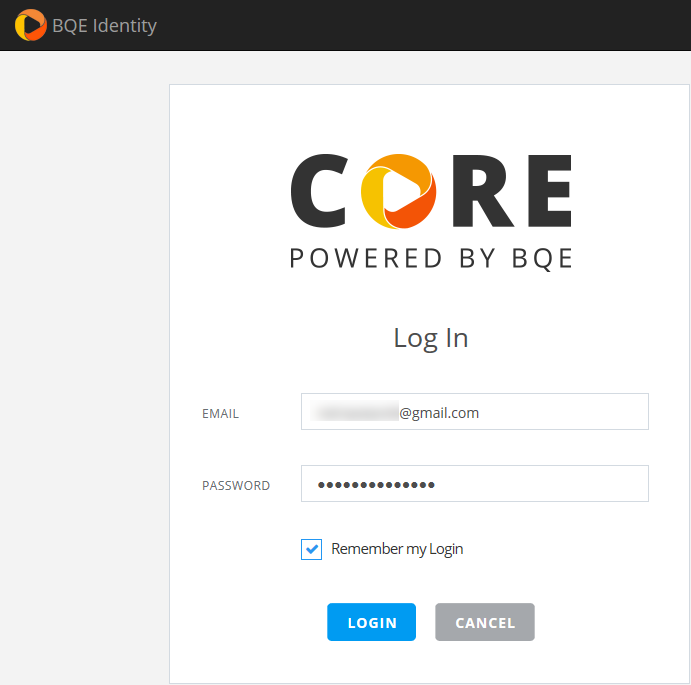Image resolution: width=691 pixels, height=685 pixels.
Task: Click the letter C in the CORE logo
Action: (322, 191)
